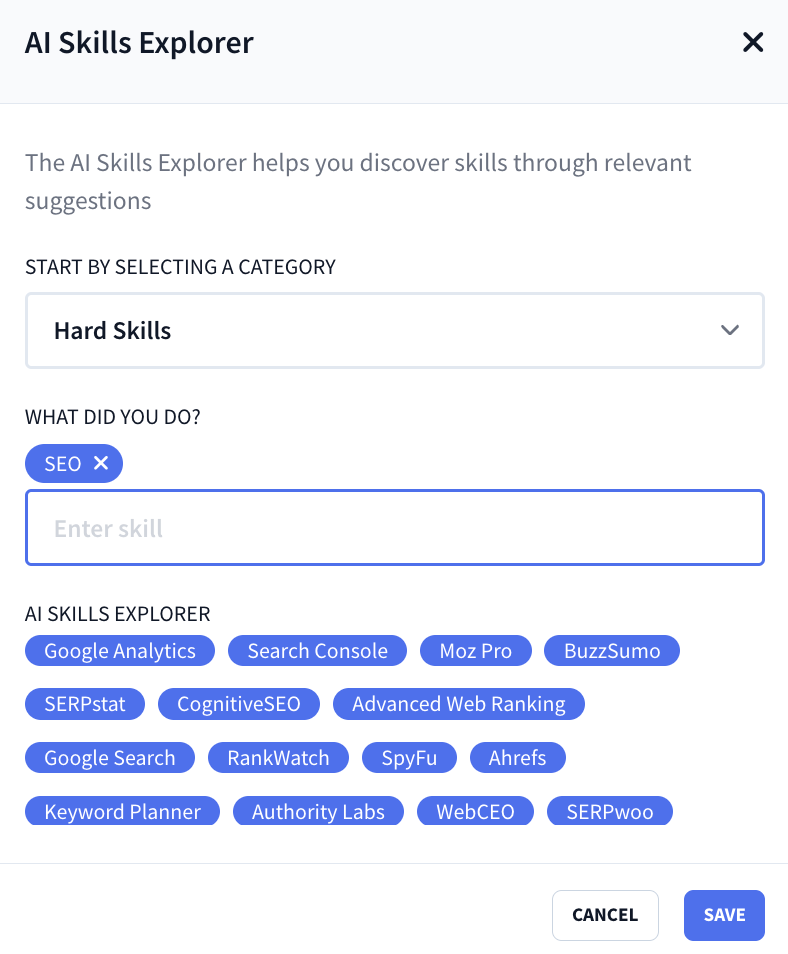Click the Google Search suggestion

click(x=109, y=757)
